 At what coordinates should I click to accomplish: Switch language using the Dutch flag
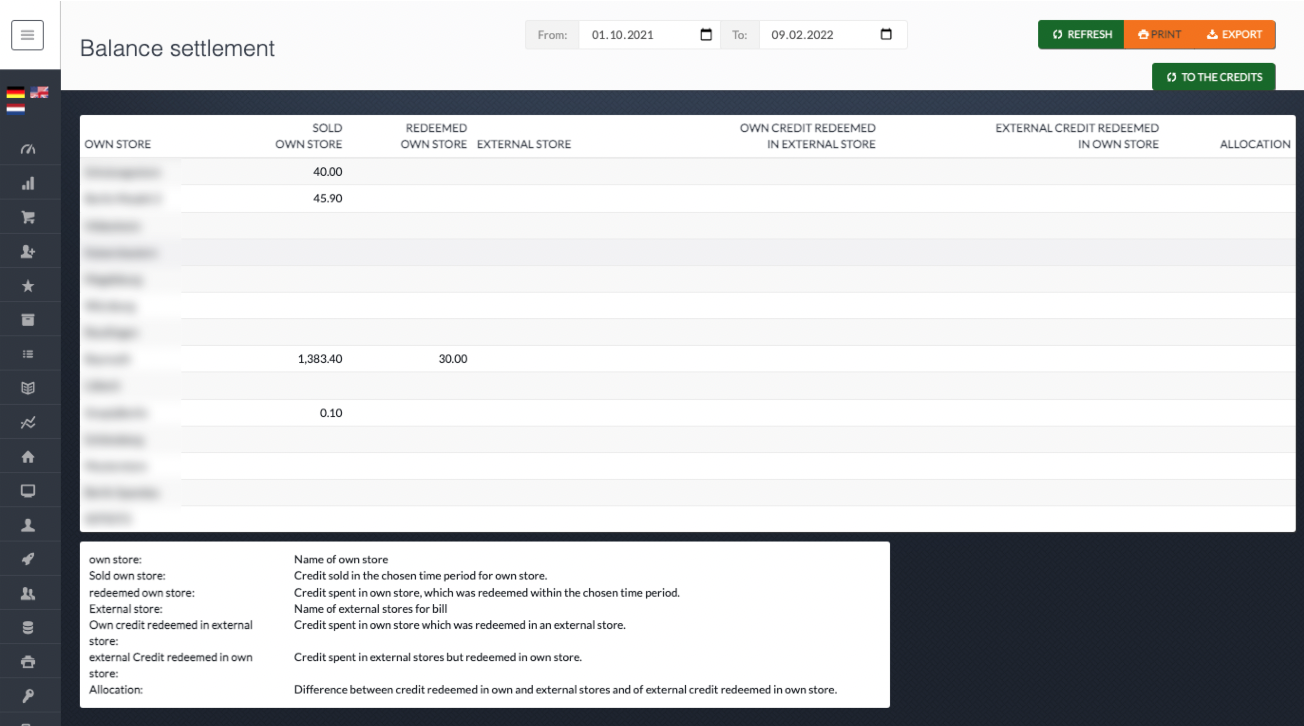tap(15, 108)
